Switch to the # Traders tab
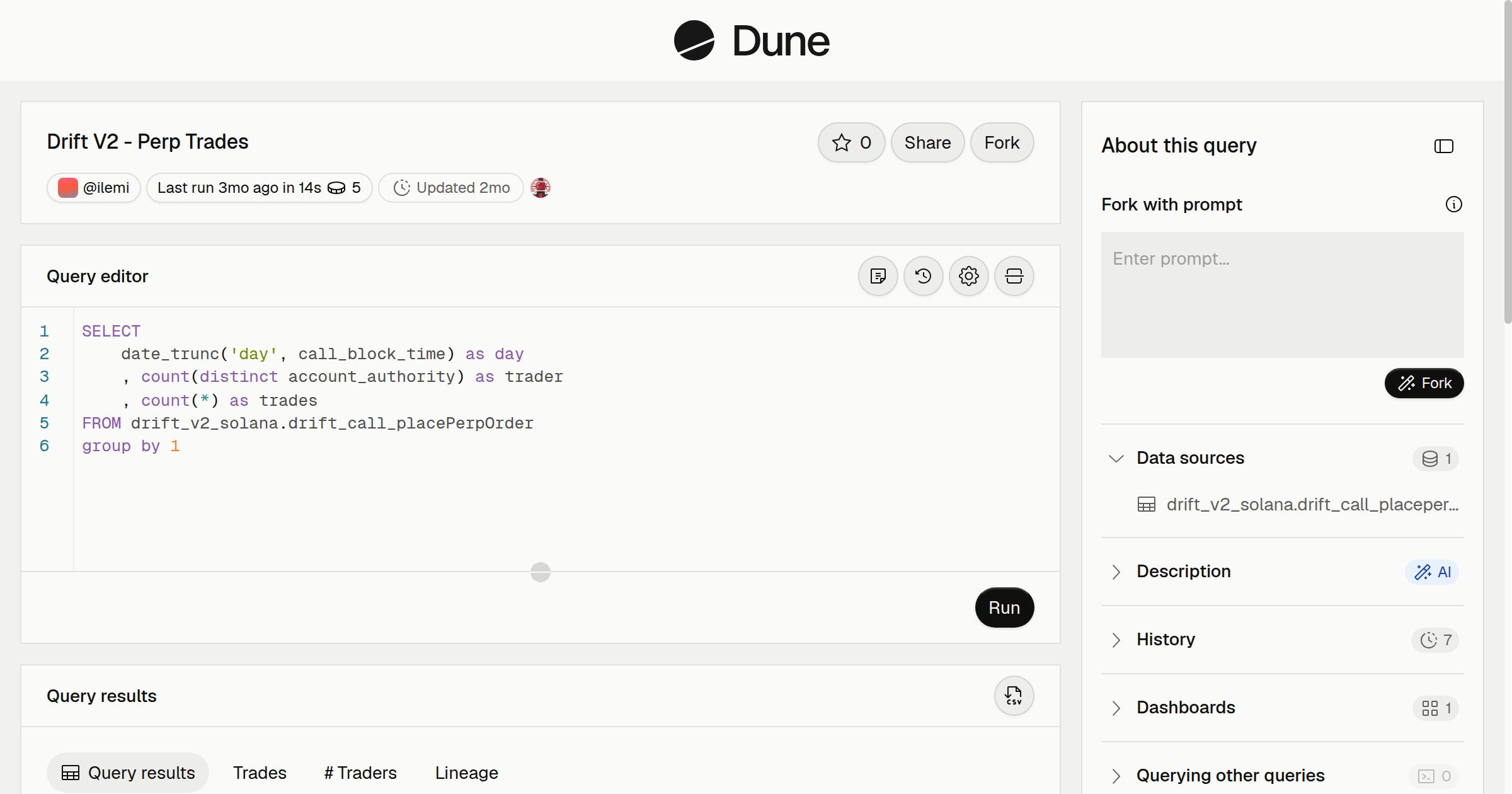Image resolution: width=1512 pixels, height=794 pixels. point(360,773)
